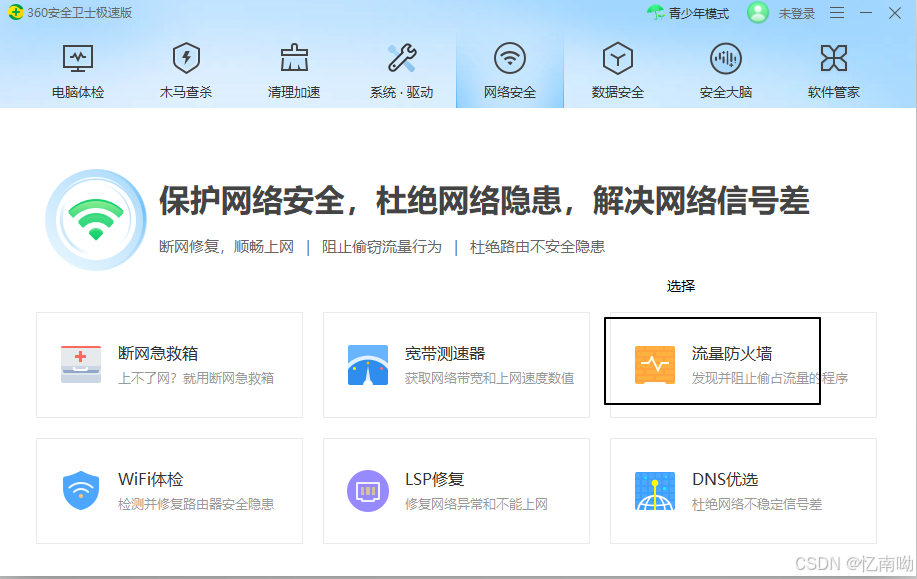Click the LSP修复 purple circle icon
Image resolution: width=917 pixels, height=579 pixels.
pos(368,491)
